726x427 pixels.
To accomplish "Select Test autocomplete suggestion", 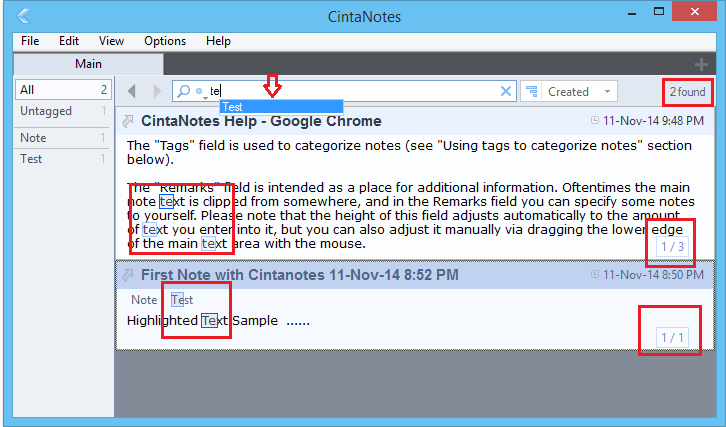I will pos(282,107).
